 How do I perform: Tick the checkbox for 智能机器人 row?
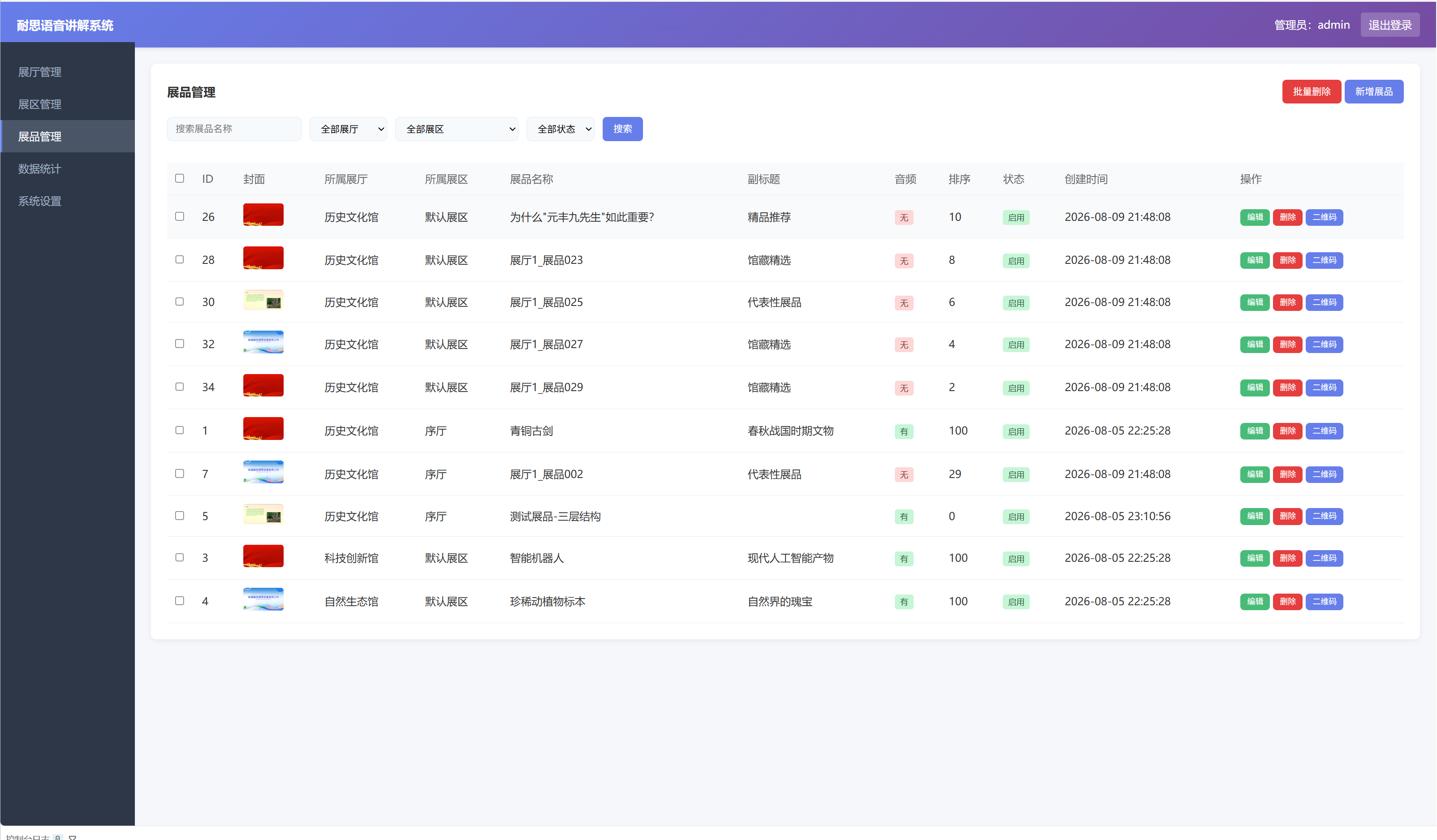180,558
